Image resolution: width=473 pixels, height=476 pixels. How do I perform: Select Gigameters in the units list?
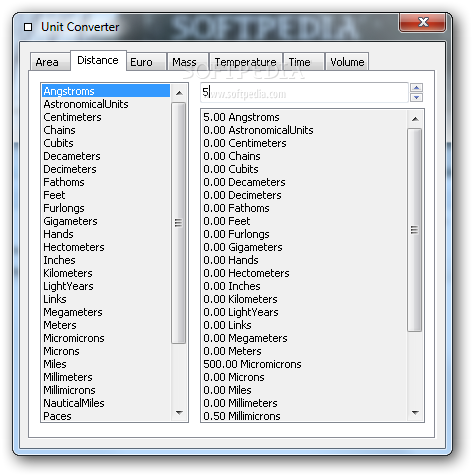106,221
